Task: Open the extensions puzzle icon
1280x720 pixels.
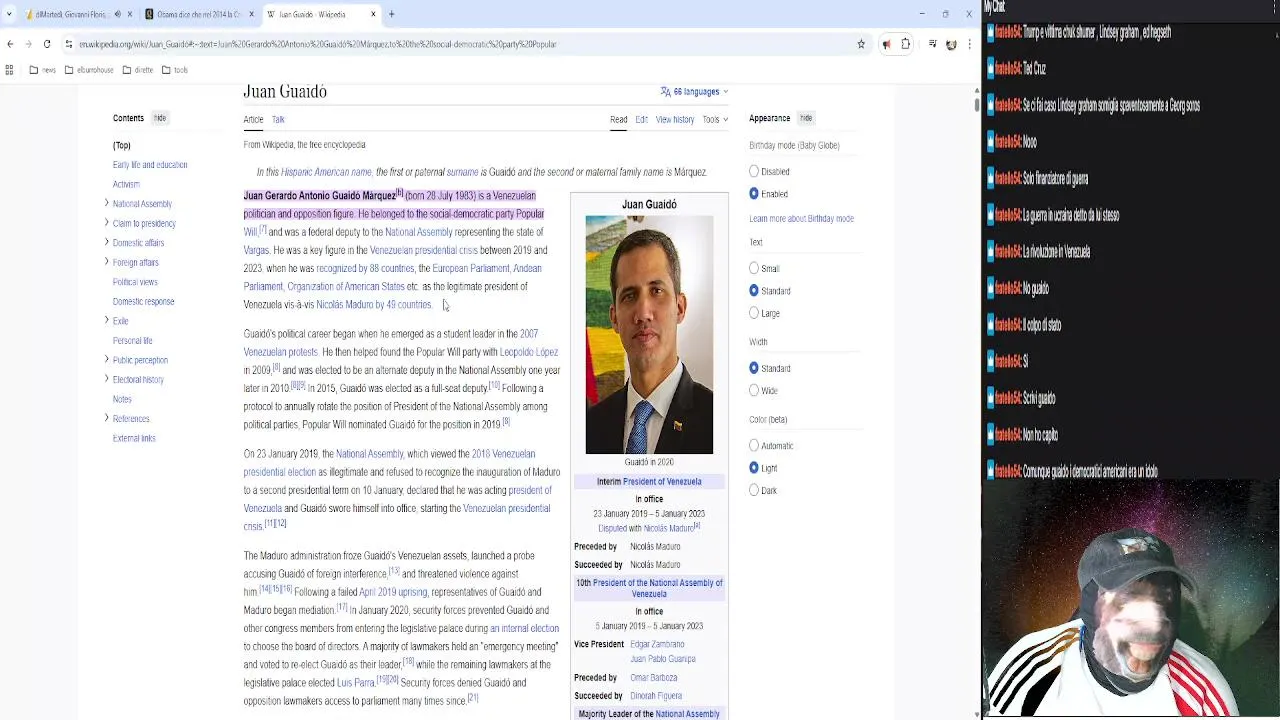Action: 906,44
